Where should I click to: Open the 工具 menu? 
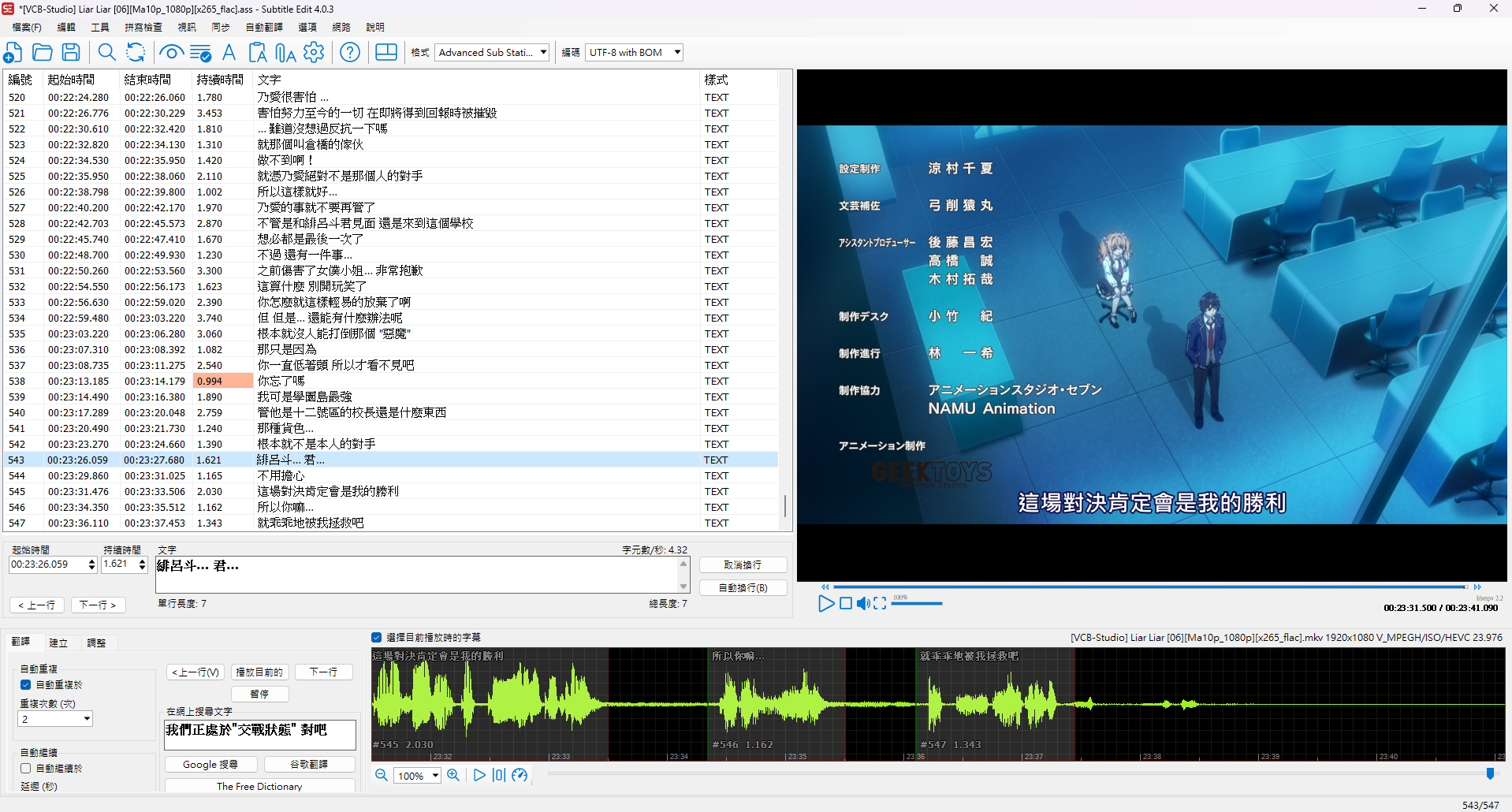tap(100, 28)
